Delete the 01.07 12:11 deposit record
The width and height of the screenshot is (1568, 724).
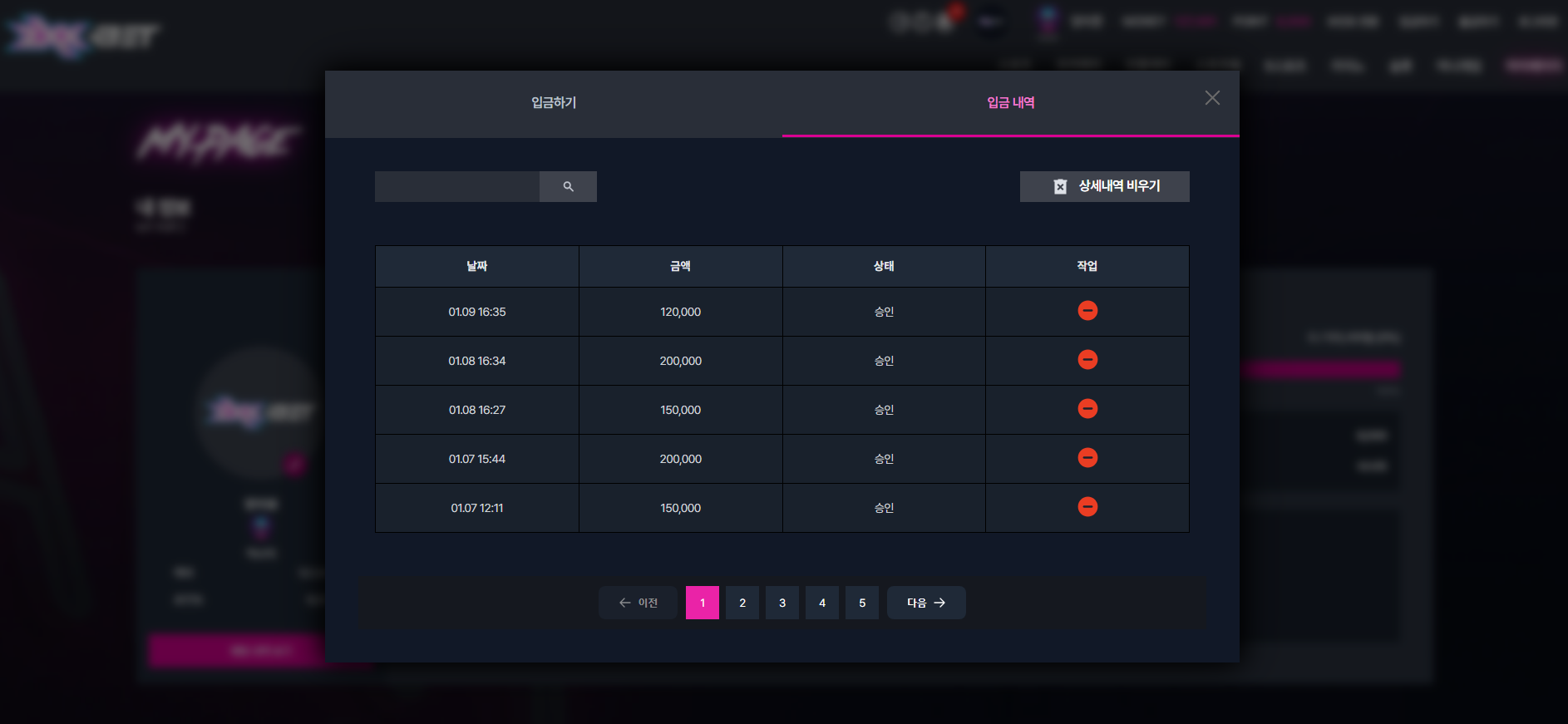(1087, 507)
